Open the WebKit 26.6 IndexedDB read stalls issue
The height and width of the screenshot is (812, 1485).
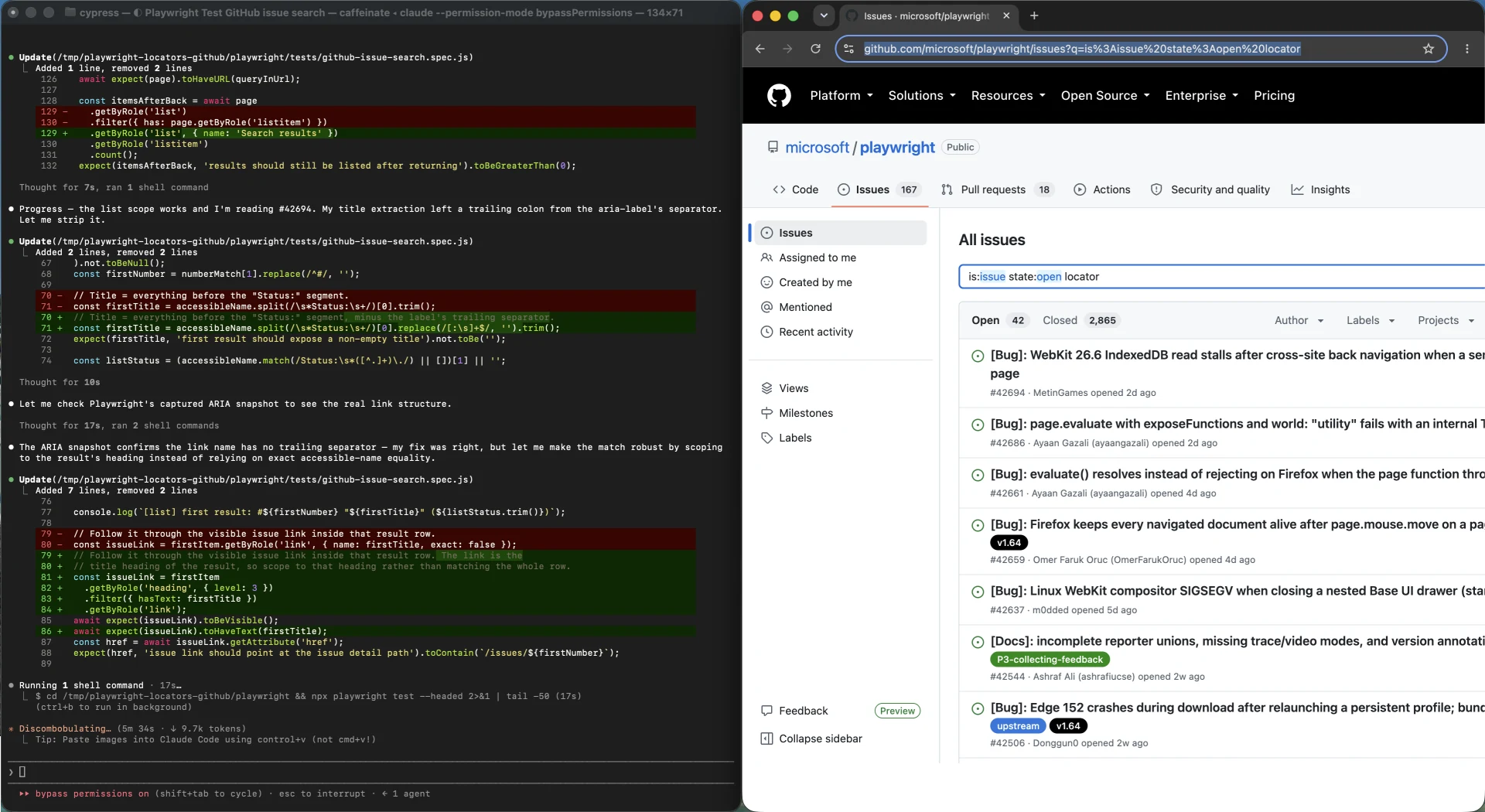[1237, 363]
